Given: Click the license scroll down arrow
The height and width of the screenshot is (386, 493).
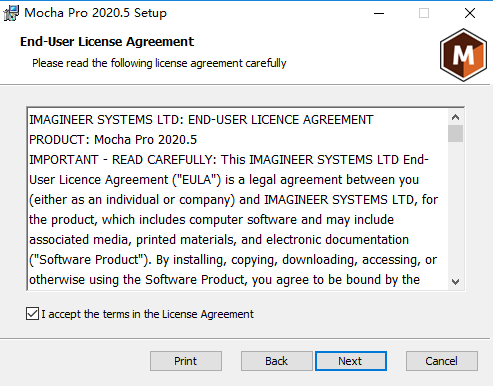Looking at the screenshot, I should click(455, 282).
